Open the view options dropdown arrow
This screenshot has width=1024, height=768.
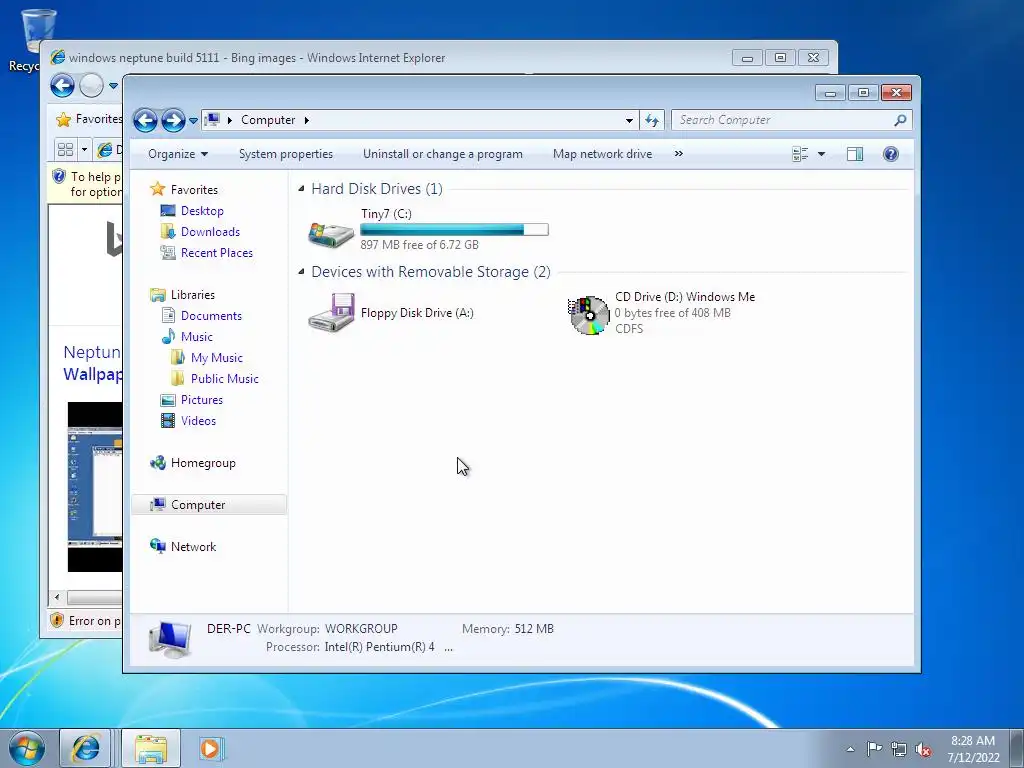click(822, 154)
